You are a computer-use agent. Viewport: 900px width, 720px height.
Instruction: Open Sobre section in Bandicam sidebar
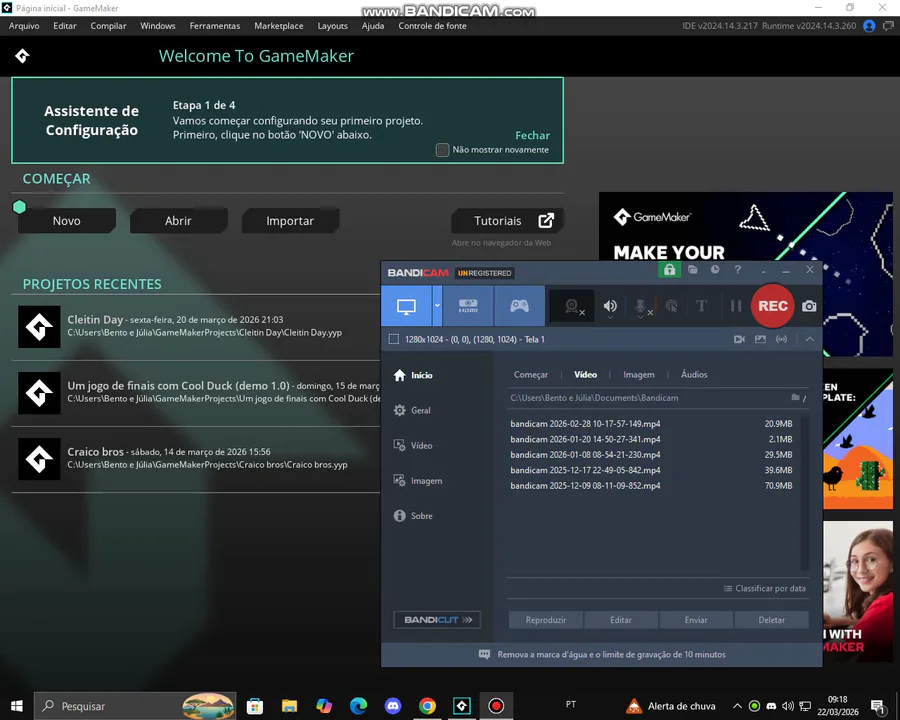coord(413,516)
